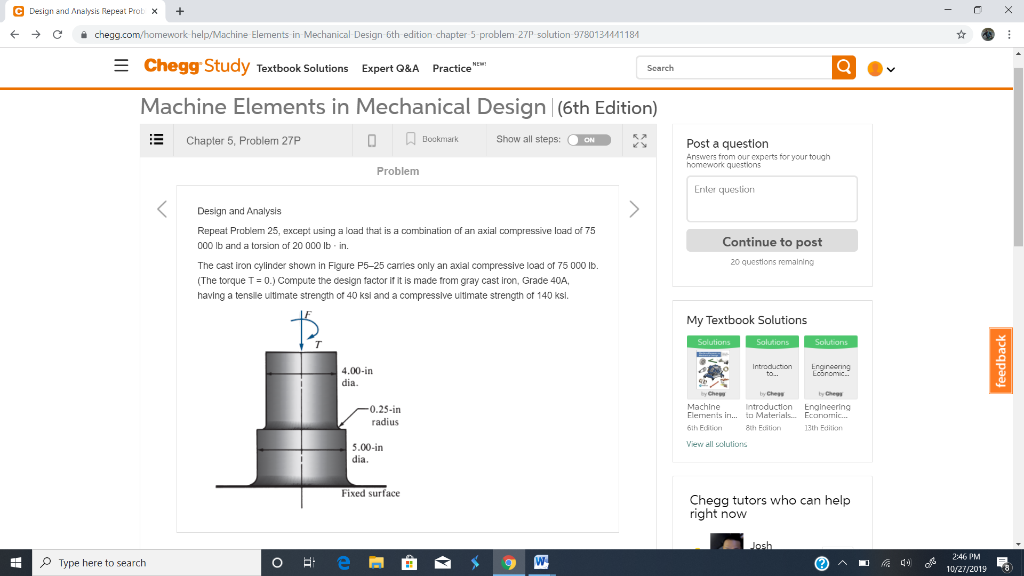Advance to next problem with right chevron
This screenshot has width=1024, height=576.
click(x=634, y=208)
